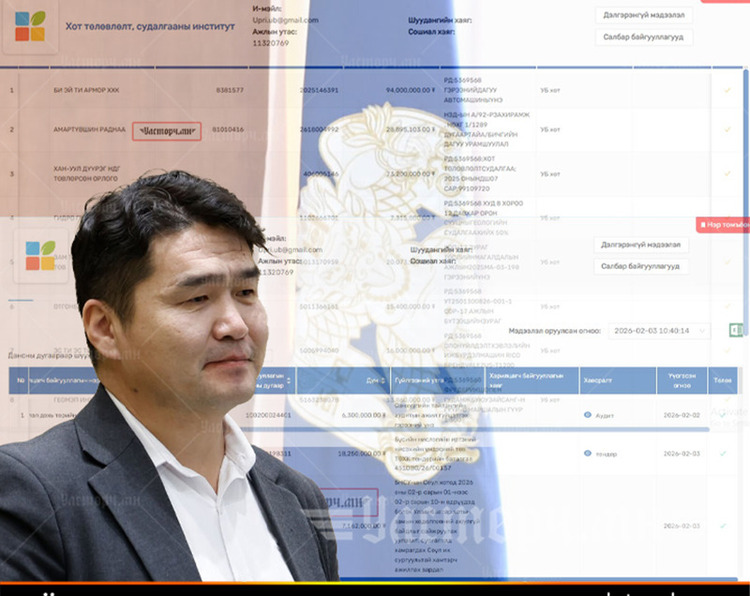Click the checkmark in the 2026-02-03 тендер row
This screenshot has width=750, height=596.
pyautogui.click(x=722, y=453)
